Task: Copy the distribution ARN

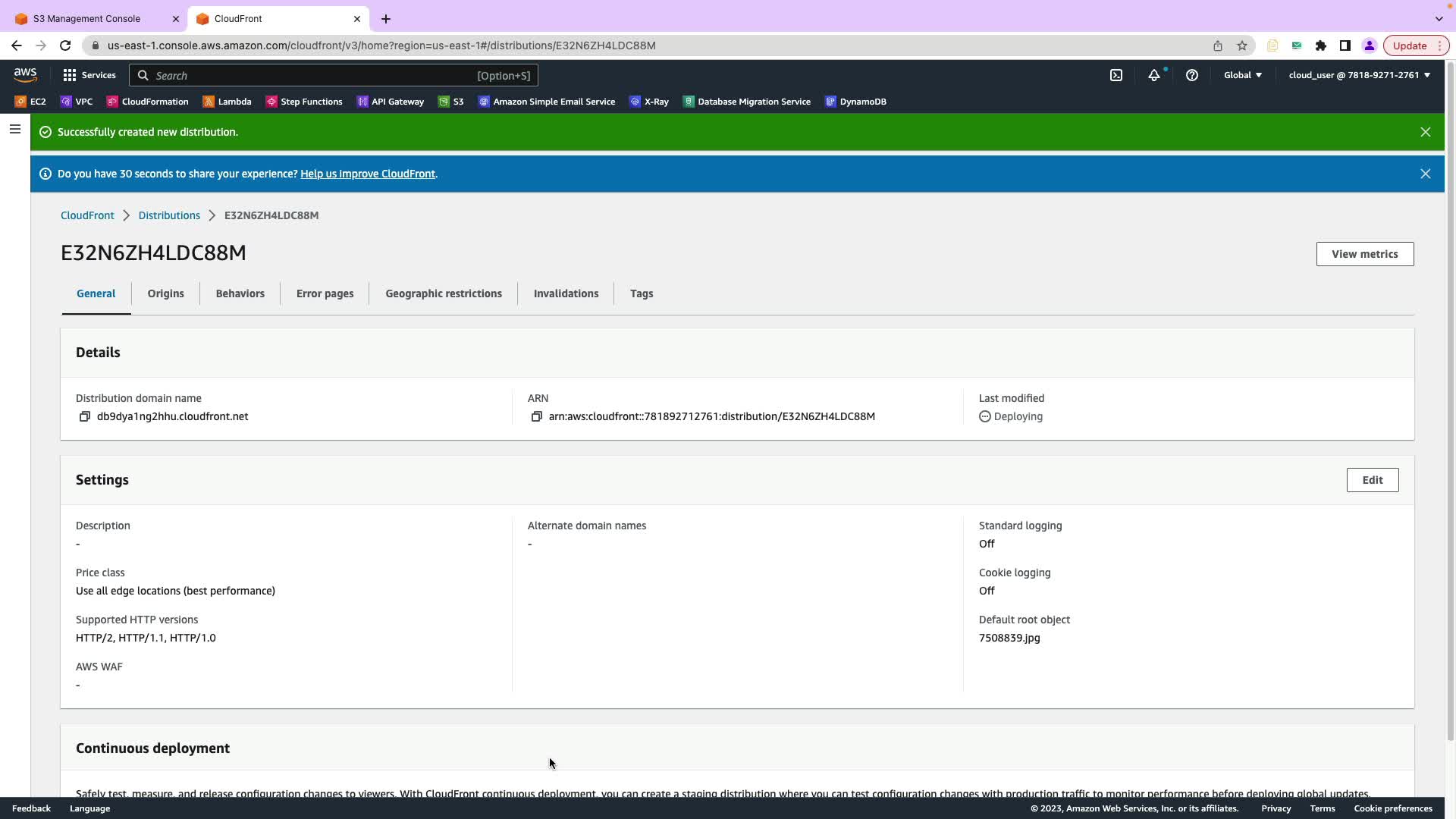Action: pos(537,416)
